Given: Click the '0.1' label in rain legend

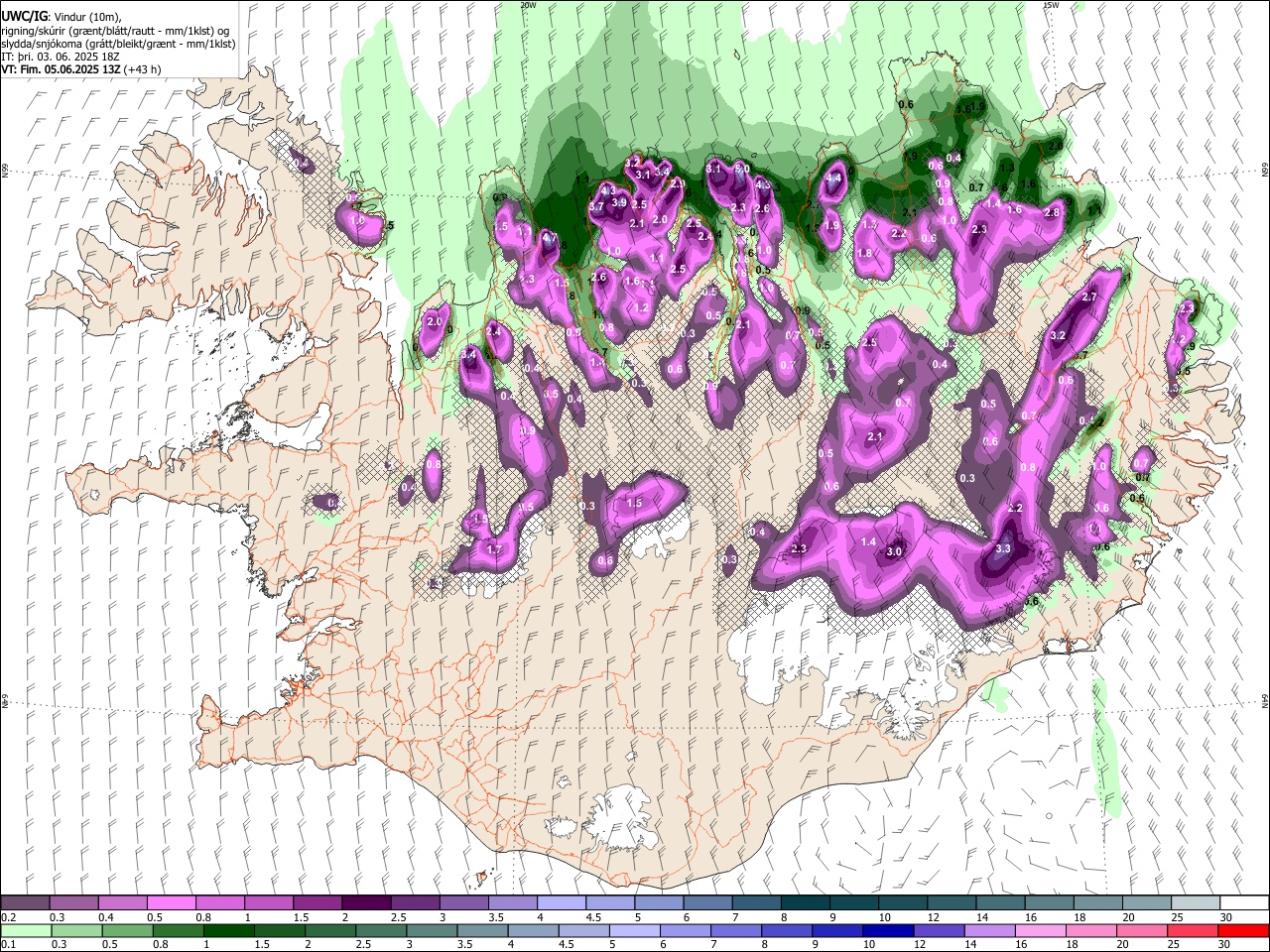Looking at the screenshot, I should coord(9,945).
